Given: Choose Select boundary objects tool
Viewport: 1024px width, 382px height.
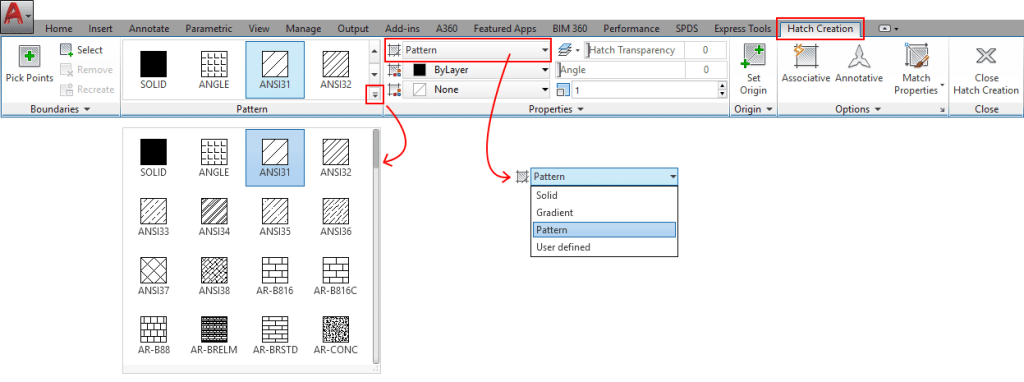Looking at the screenshot, I should 81,50.
